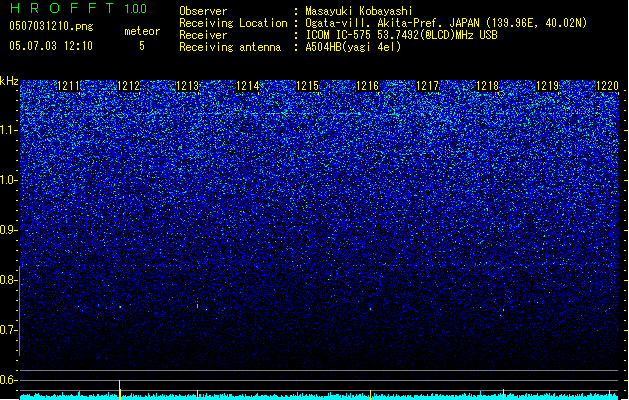Viewport: 629px width, 400px height.
Task: Click the 1213 time marker
Action: click(188, 86)
